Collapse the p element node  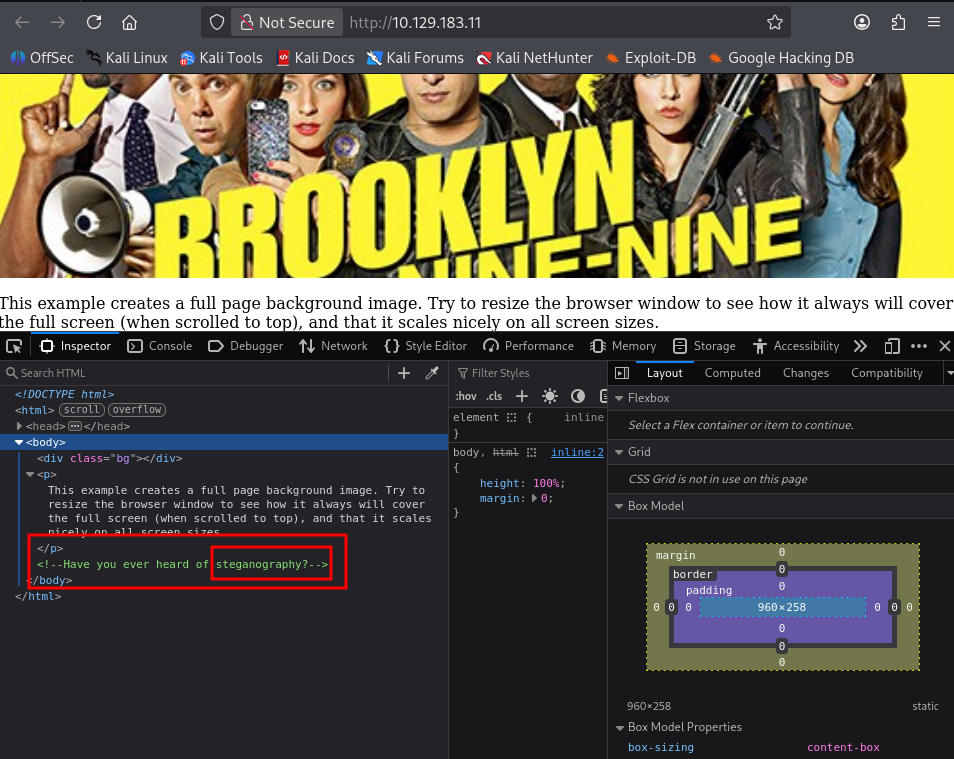tap(30, 474)
